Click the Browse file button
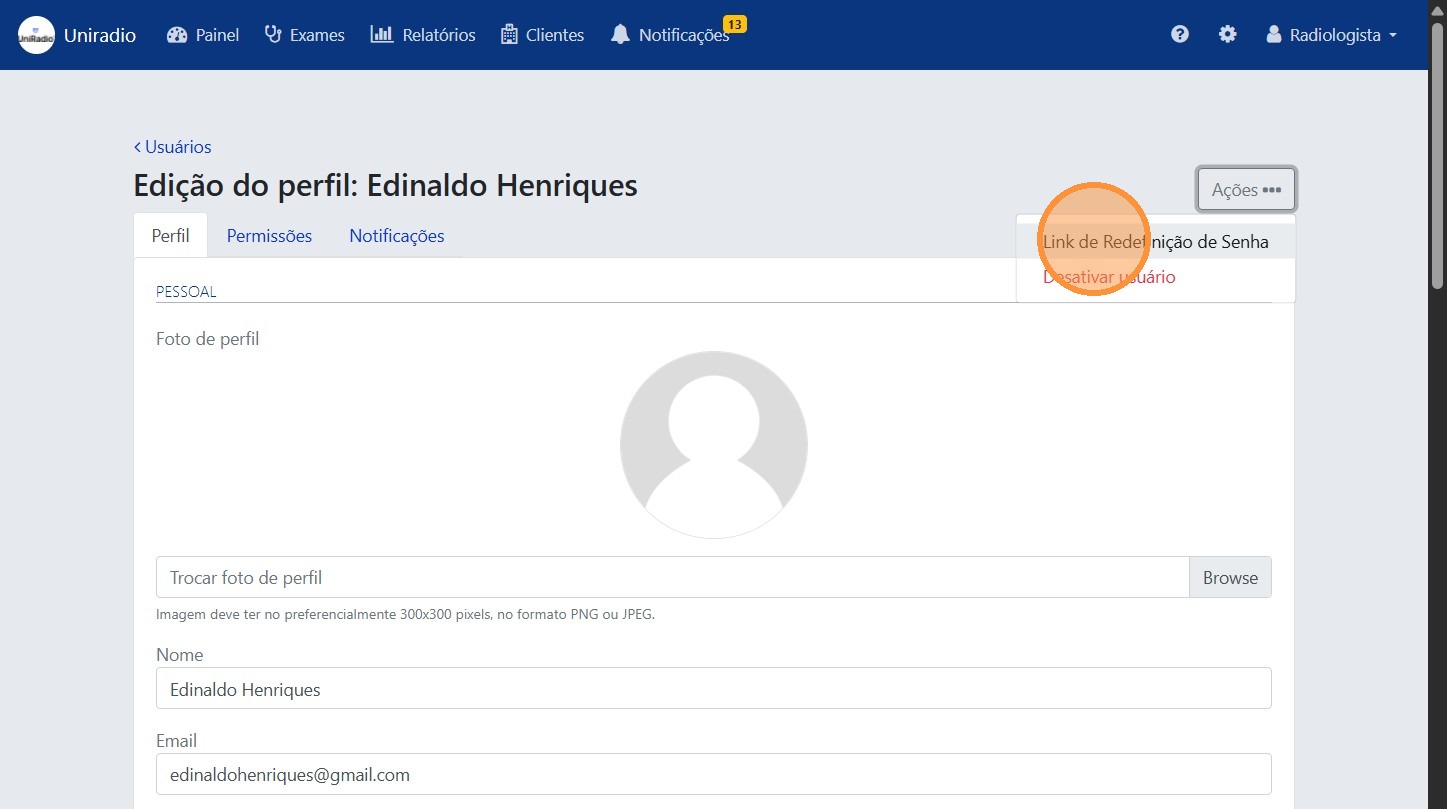 [1229, 577]
